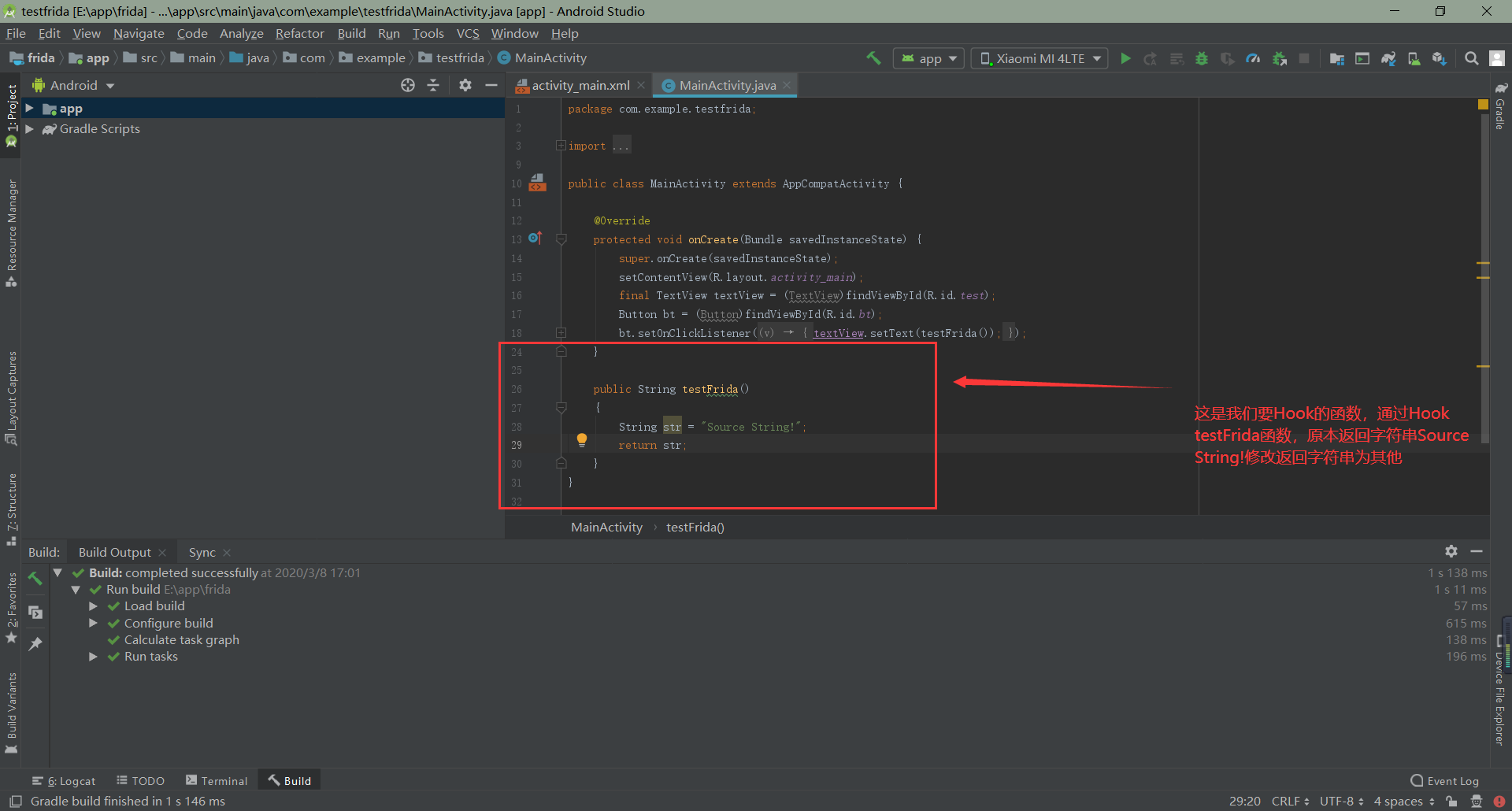The width and height of the screenshot is (1512, 811).
Task: Click the yellow warning marker on the editor stripe
Action: (x=1483, y=105)
